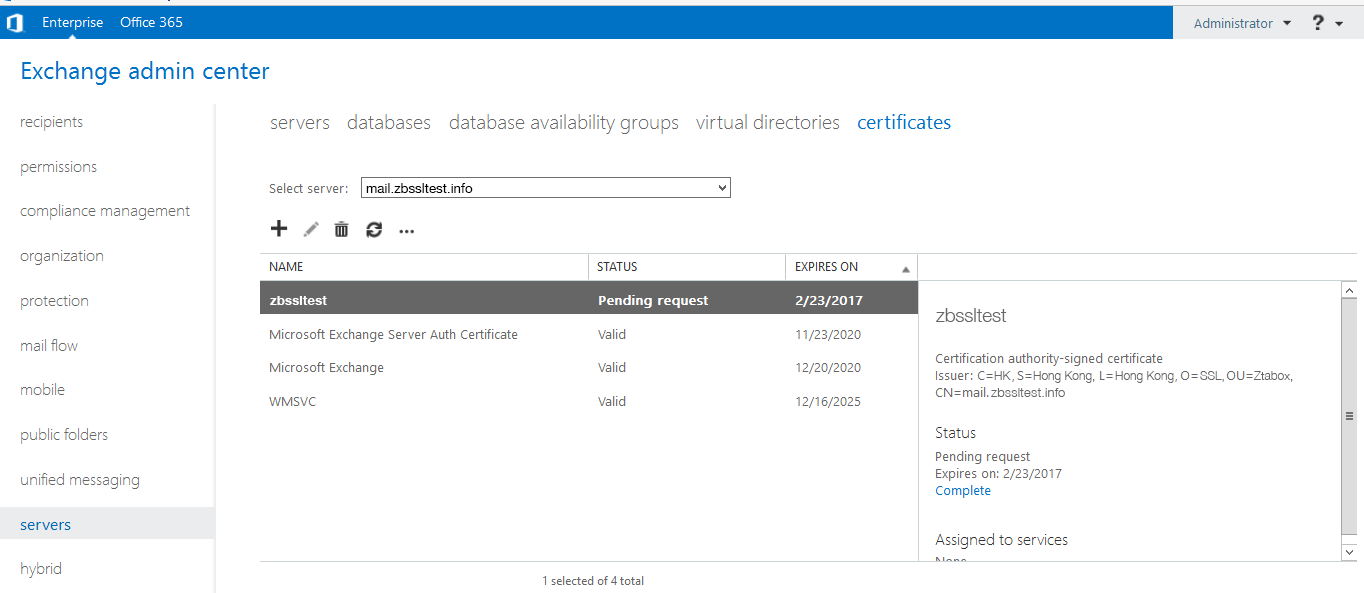Viewport: 1364px width, 593px height.
Task: Switch to the virtual directories tab
Action: (x=767, y=122)
